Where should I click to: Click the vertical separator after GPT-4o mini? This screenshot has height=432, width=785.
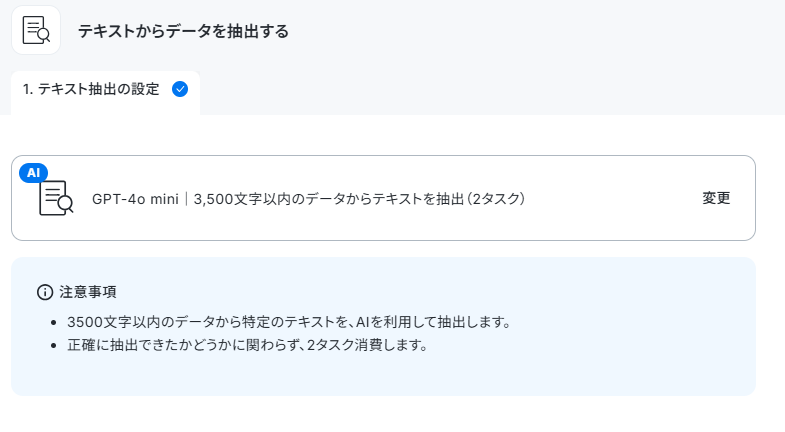coord(186,199)
